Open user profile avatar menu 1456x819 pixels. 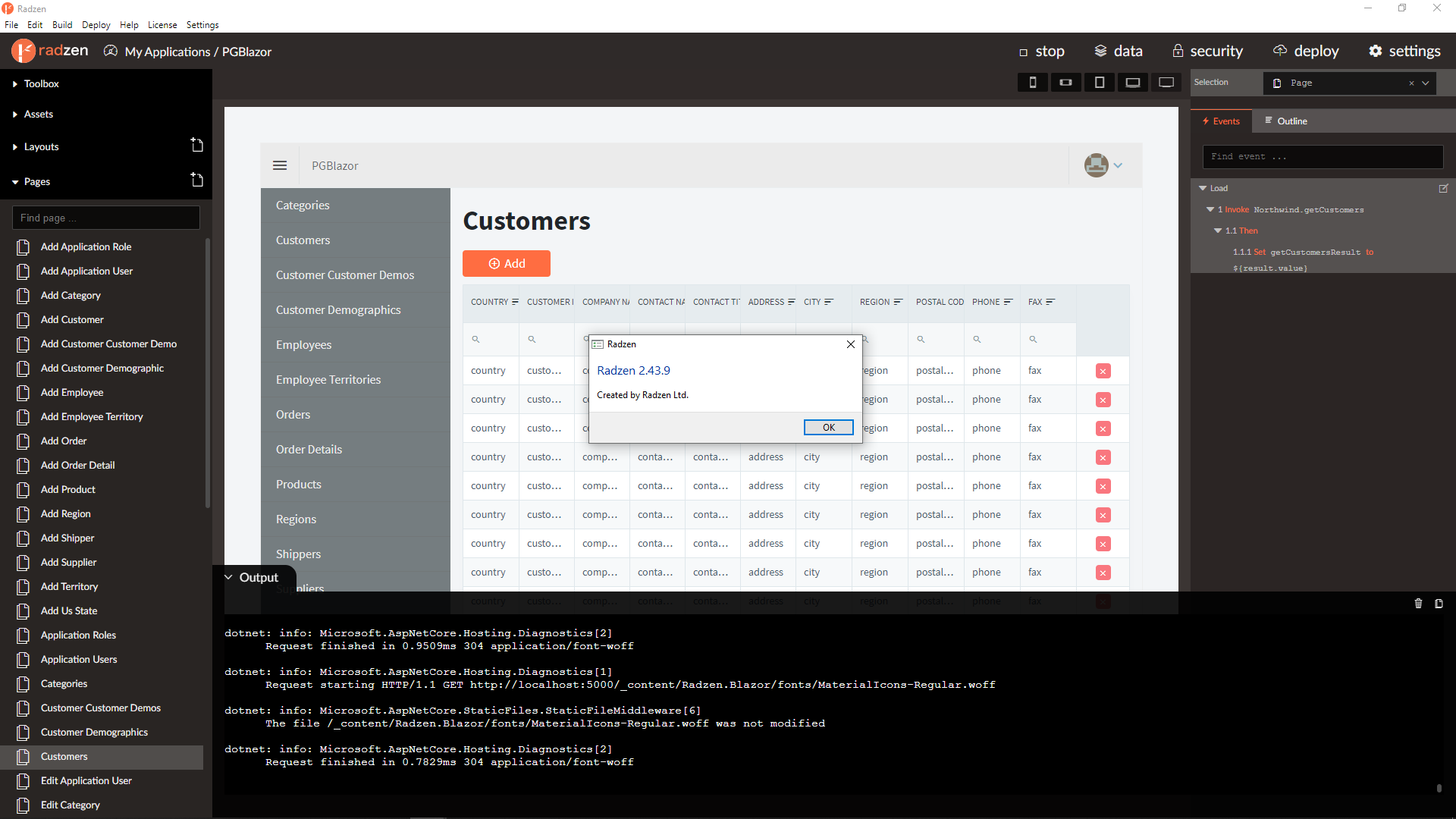1103,165
